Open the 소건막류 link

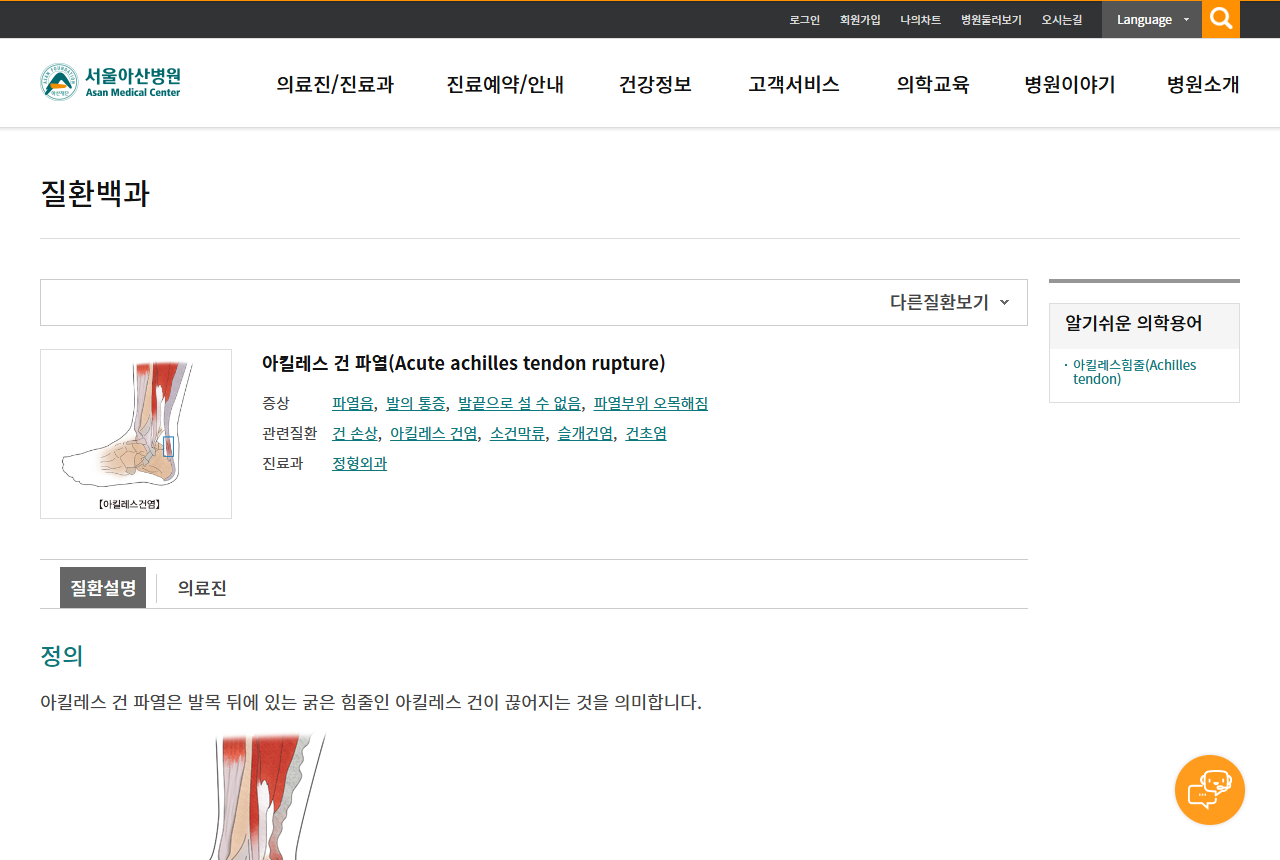pyautogui.click(x=518, y=434)
